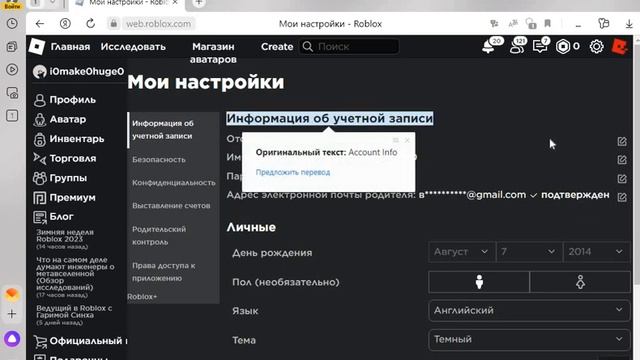Click the bookmark icon in the address bar
The height and width of the screenshot is (360, 640).
(x=547, y=24)
